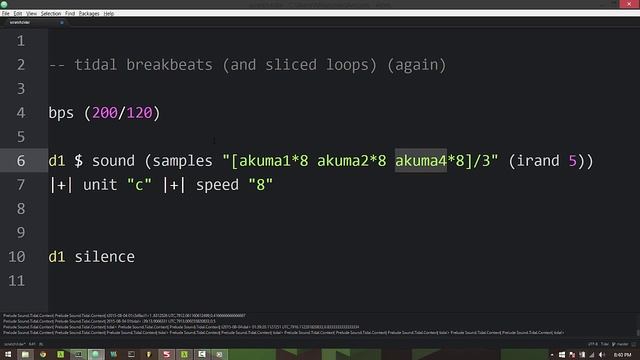Click the word 'bps' on line 4

click(61, 113)
